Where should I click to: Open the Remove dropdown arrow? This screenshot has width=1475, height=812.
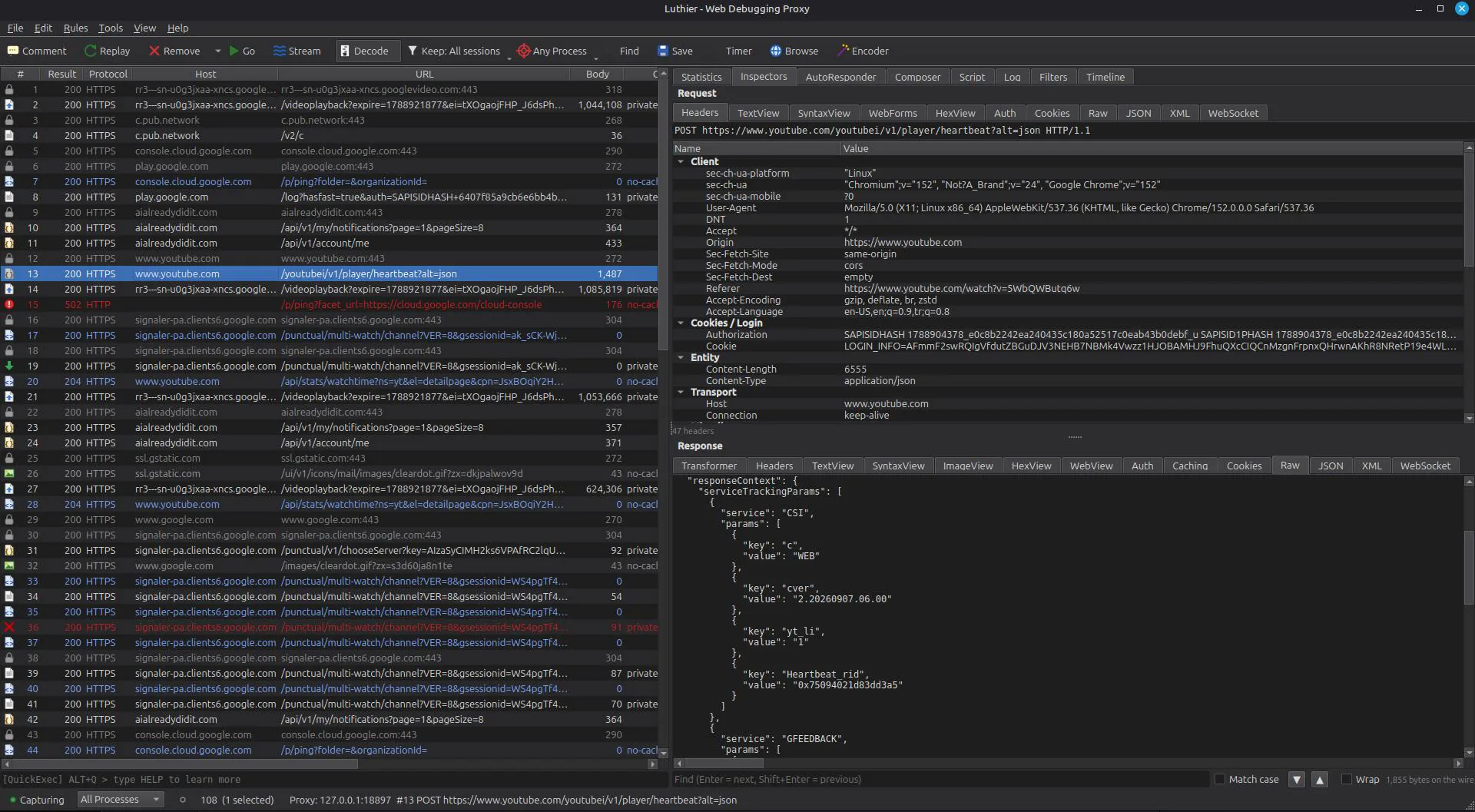pos(217,51)
